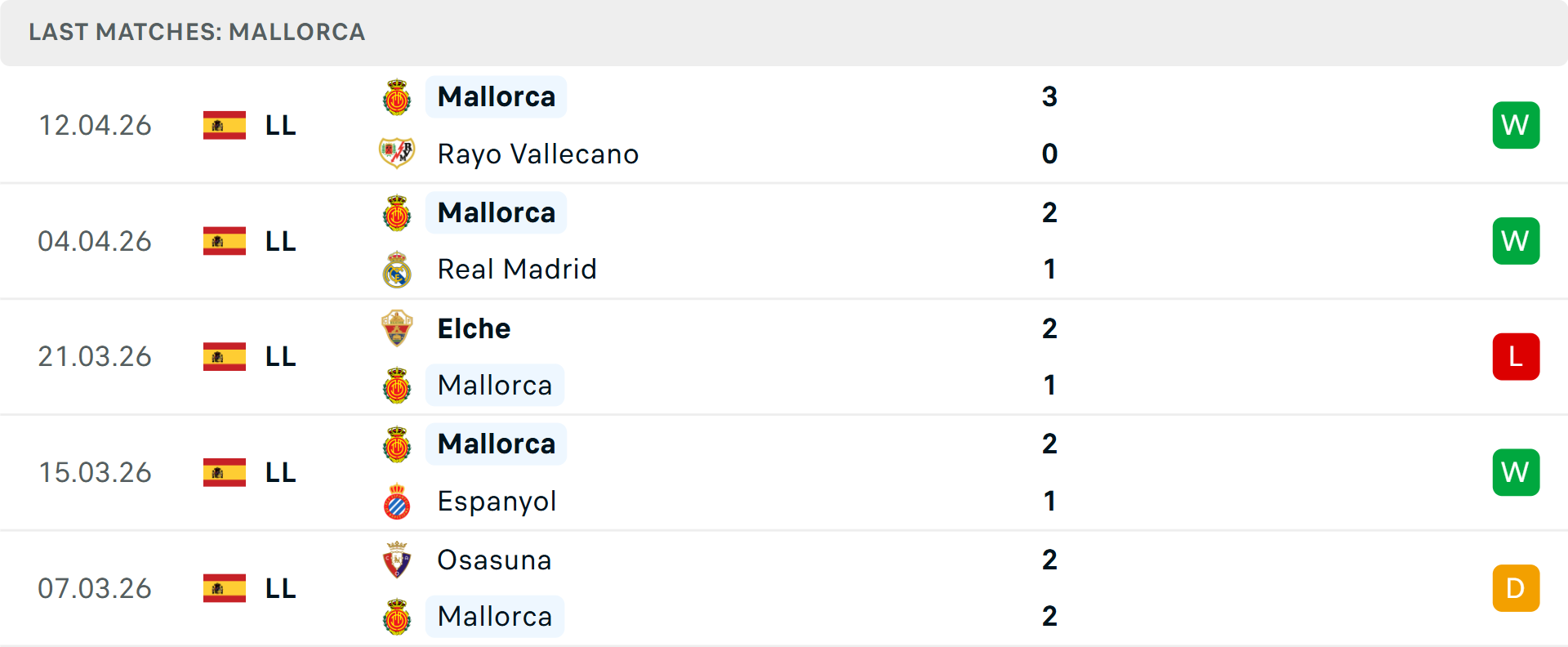This screenshot has height=647, width=1568.
Task: Click Mallorca's score of 3 against Rayo
Action: (1049, 96)
